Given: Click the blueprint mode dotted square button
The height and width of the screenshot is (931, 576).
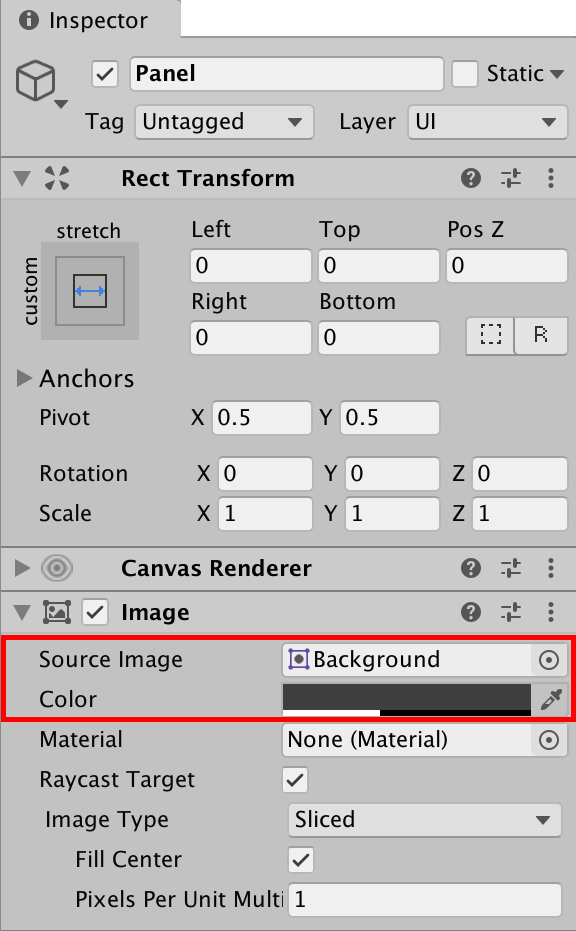Looking at the screenshot, I should click(x=489, y=336).
